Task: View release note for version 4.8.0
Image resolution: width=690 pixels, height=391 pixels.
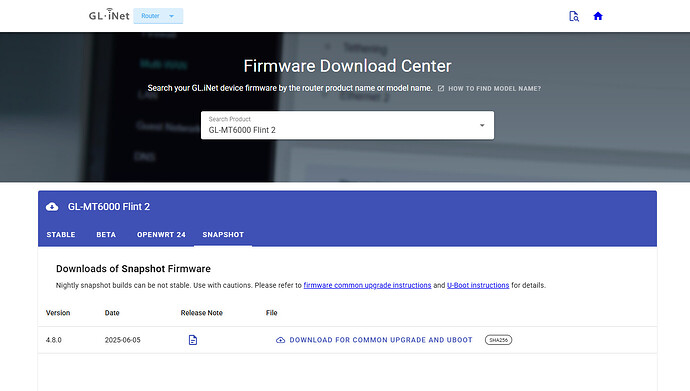Action: [193, 340]
